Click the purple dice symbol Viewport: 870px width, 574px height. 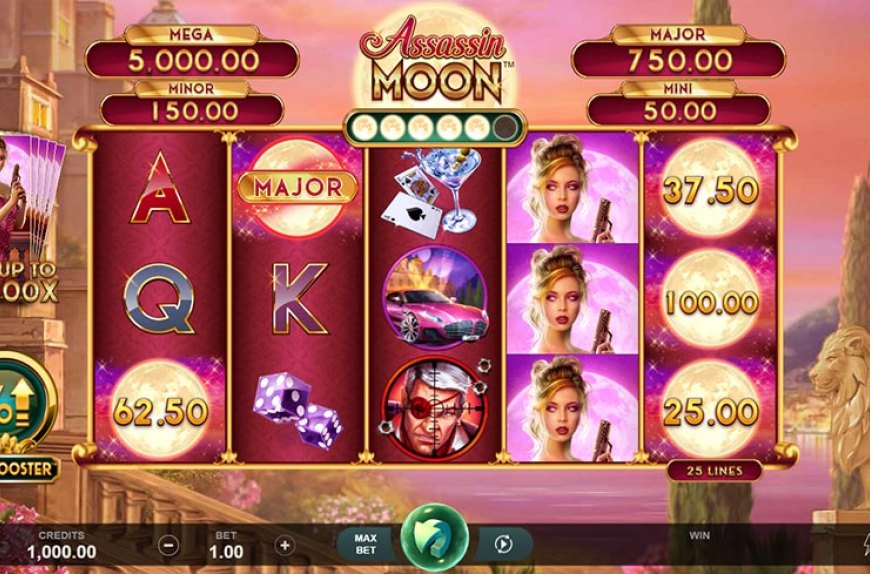(x=297, y=409)
